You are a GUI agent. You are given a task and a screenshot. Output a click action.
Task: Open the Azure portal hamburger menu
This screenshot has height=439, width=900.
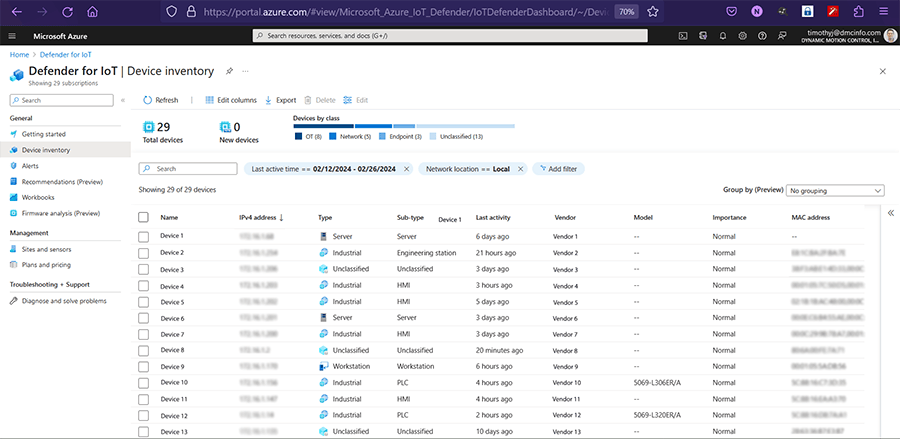click(12, 36)
